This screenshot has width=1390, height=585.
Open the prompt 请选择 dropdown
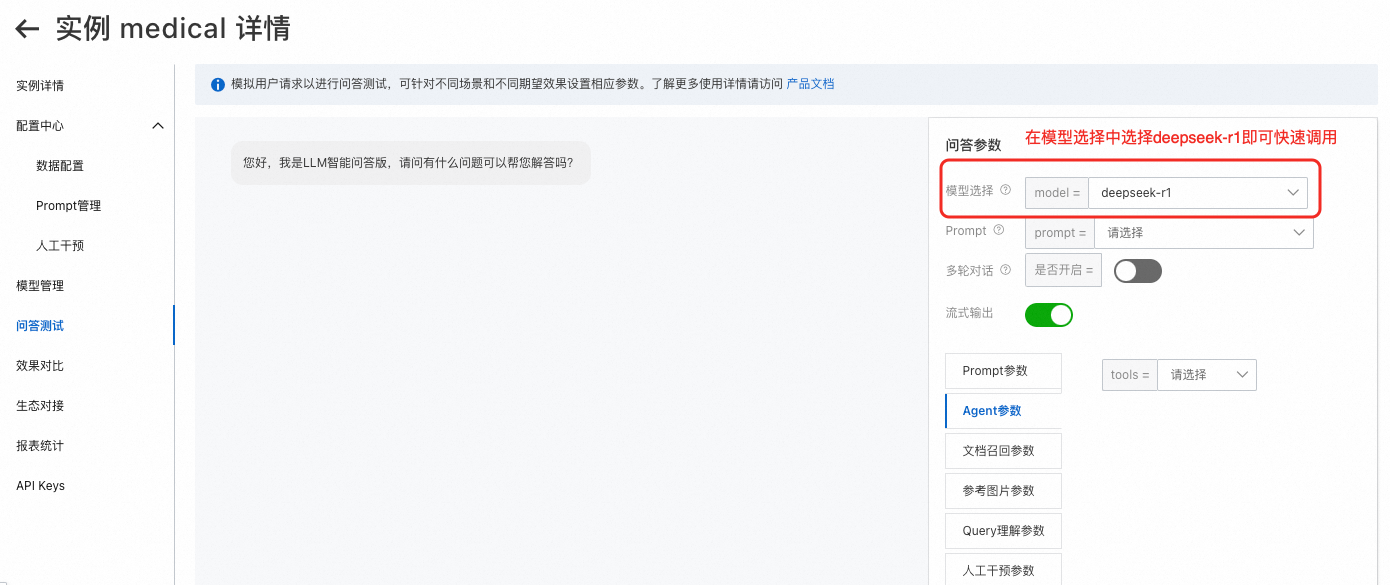click(1203, 232)
